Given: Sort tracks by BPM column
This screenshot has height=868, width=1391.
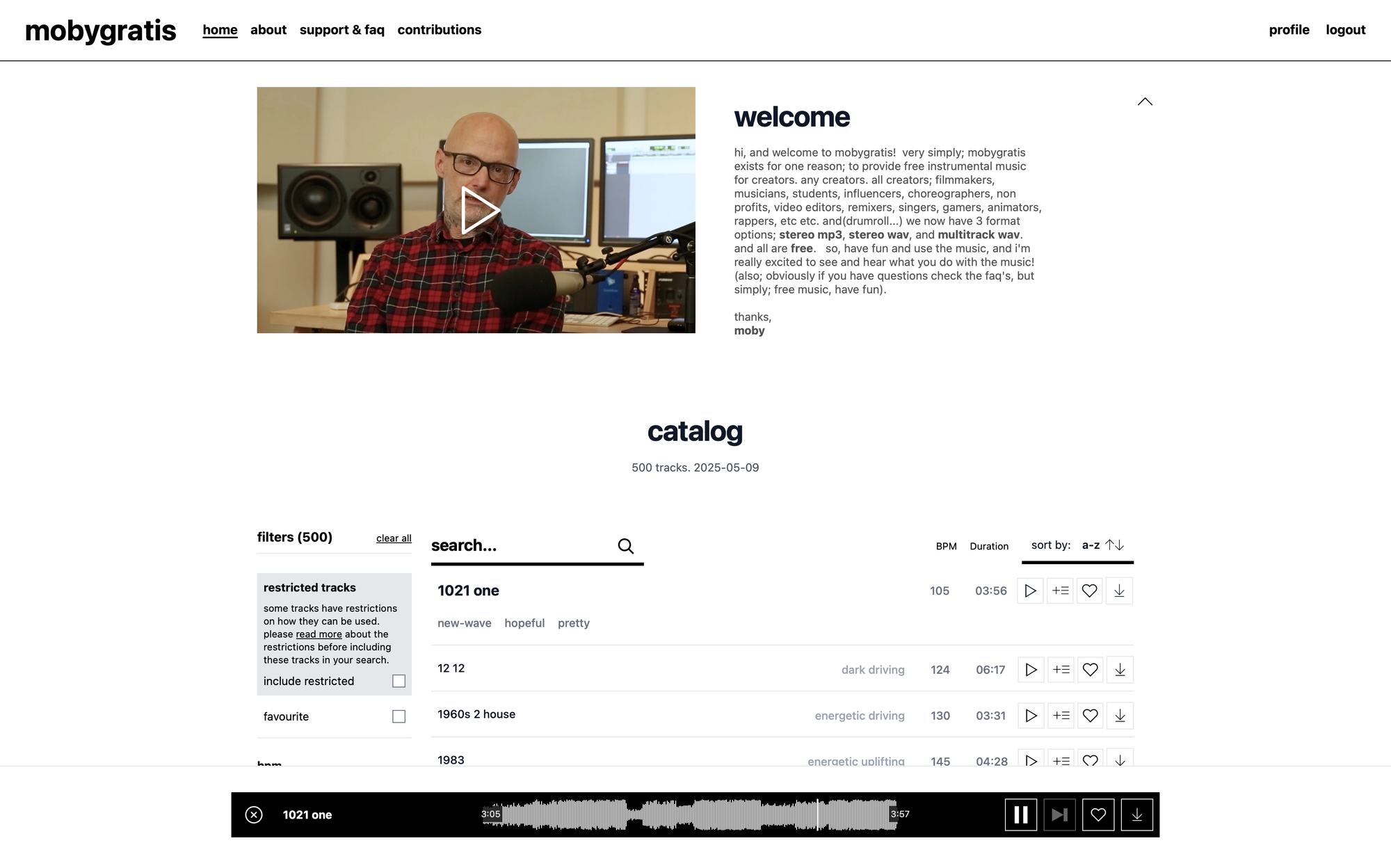Looking at the screenshot, I should click(x=946, y=546).
